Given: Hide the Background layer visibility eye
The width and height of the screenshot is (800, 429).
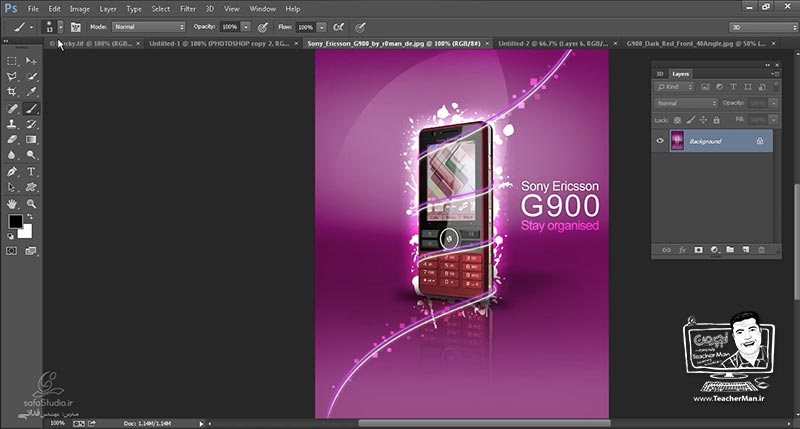Looking at the screenshot, I should [660, 141].
